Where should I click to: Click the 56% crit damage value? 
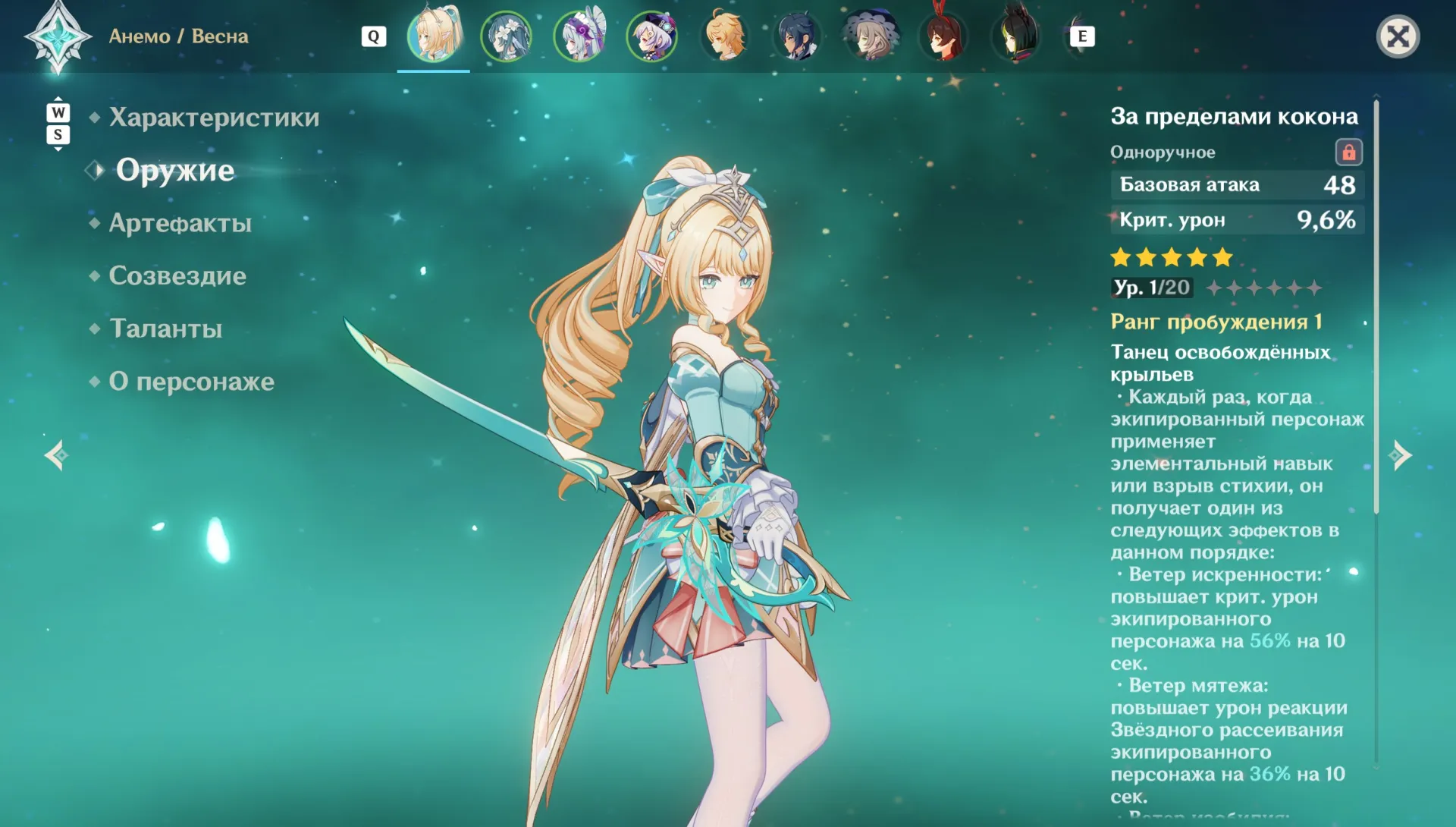tap(1269, 641)
